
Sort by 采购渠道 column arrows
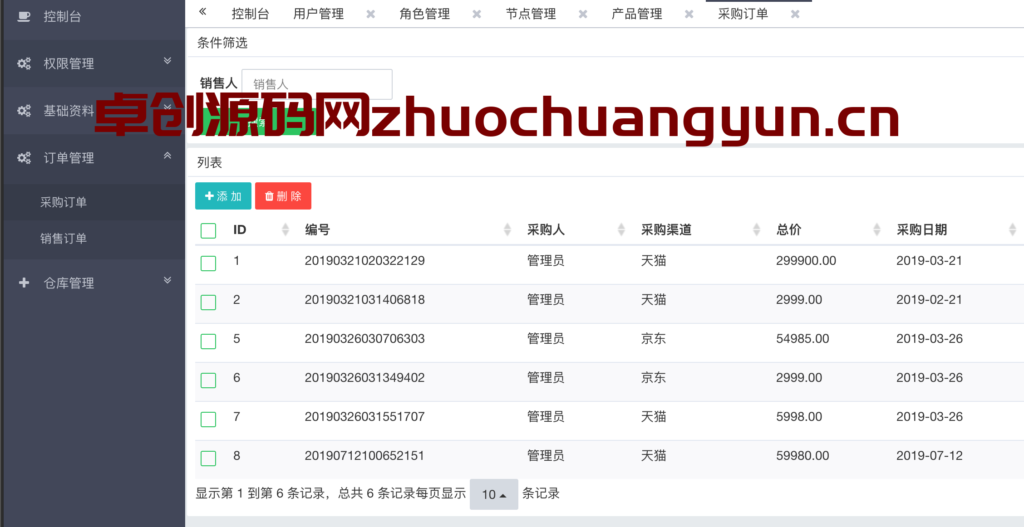click(756, 230)
